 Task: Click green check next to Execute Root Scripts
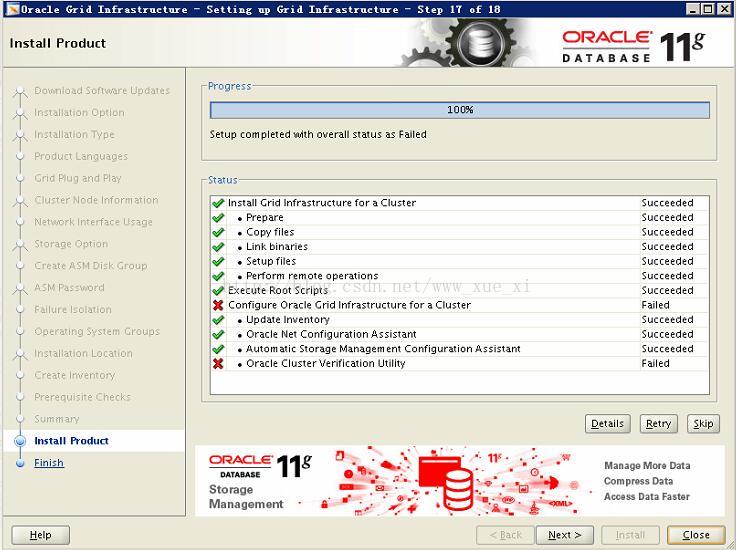pyautogui.click(x=218, y=290)
